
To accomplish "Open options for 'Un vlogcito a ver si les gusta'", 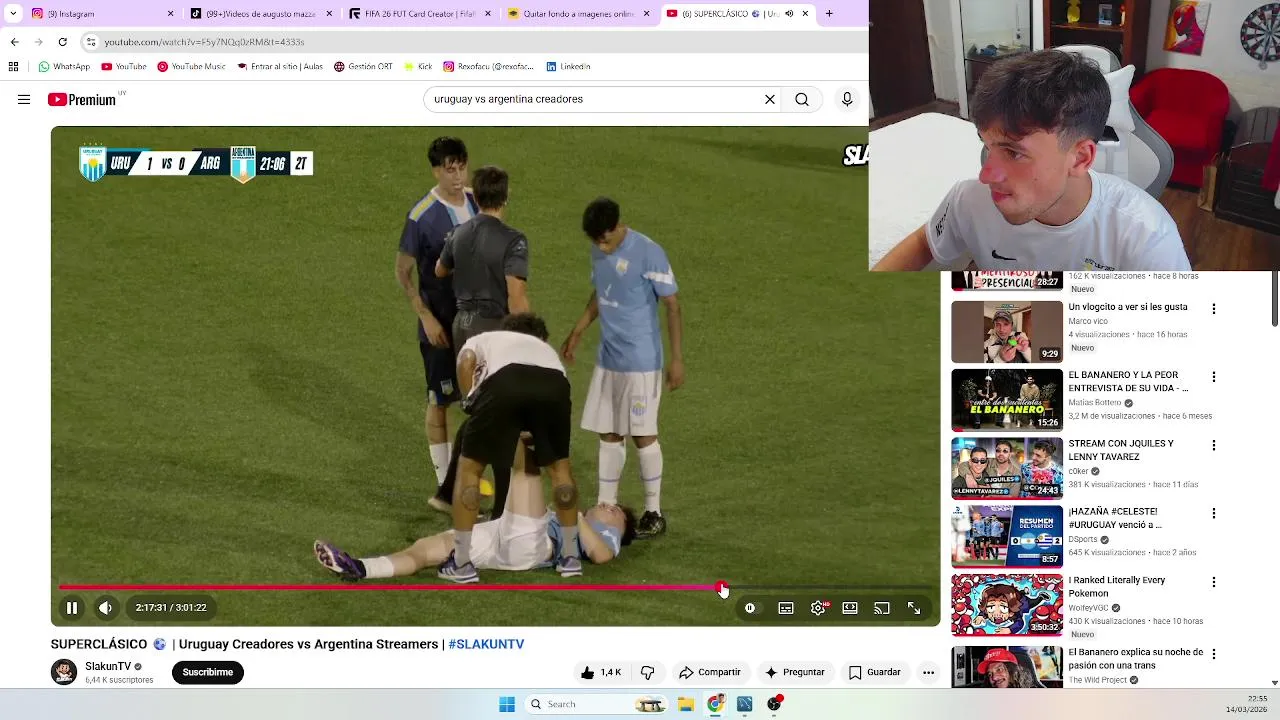I will coord(1214,309).
